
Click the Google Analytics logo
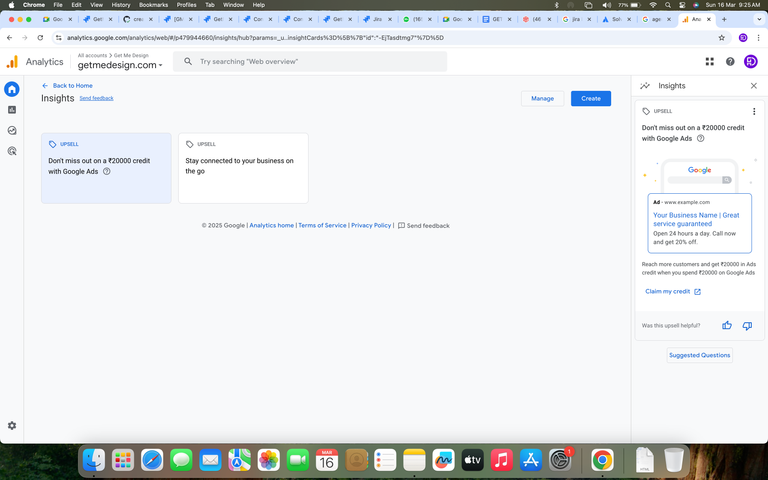point(12,62)
